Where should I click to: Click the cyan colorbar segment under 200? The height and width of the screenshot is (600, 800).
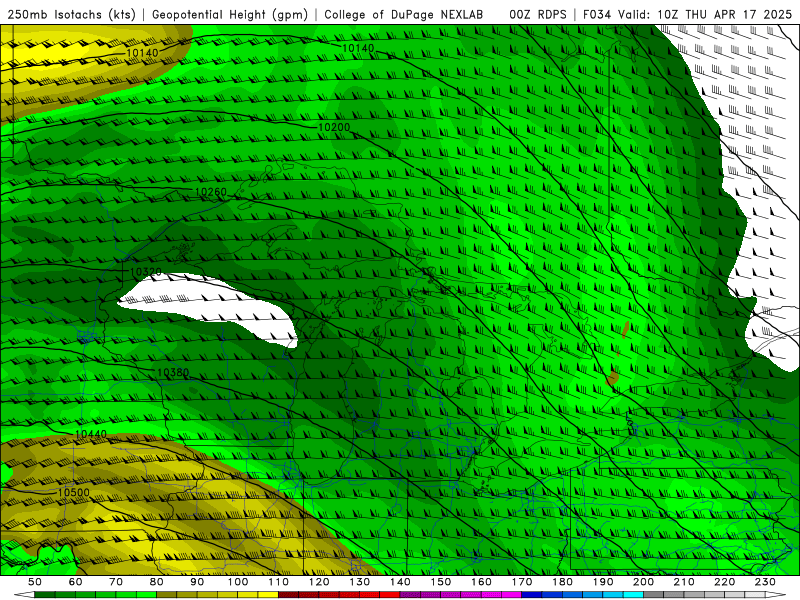pyautogui.click(x=633, y=595)
